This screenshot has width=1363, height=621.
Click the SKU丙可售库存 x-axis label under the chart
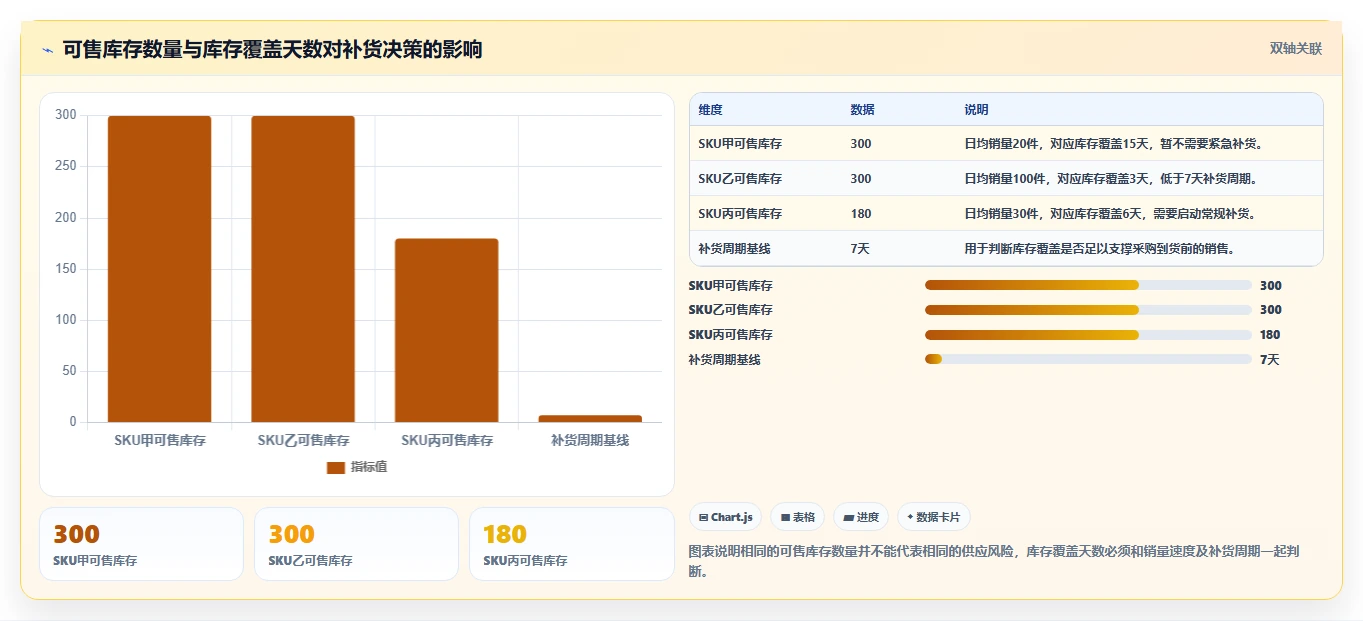point(447,440)
